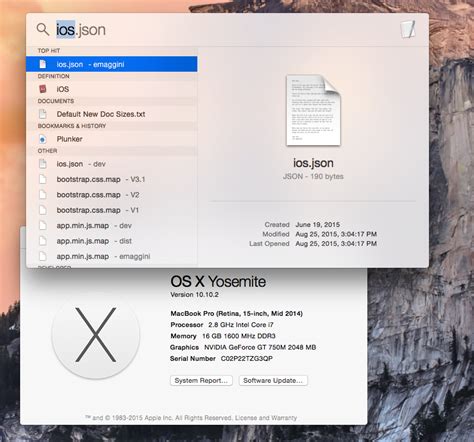Select ios.json - dev result
This screenshot has height=442, width=474.
point(112,164)
